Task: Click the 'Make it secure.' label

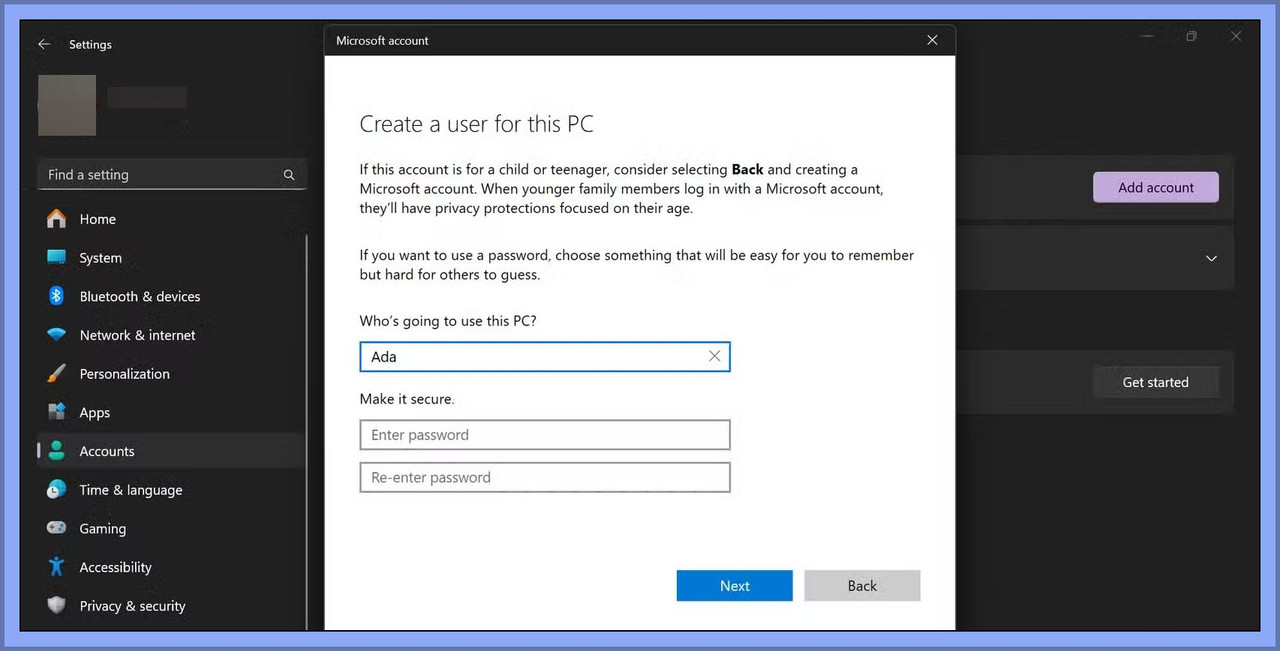Action: click(x=407, y=398)
